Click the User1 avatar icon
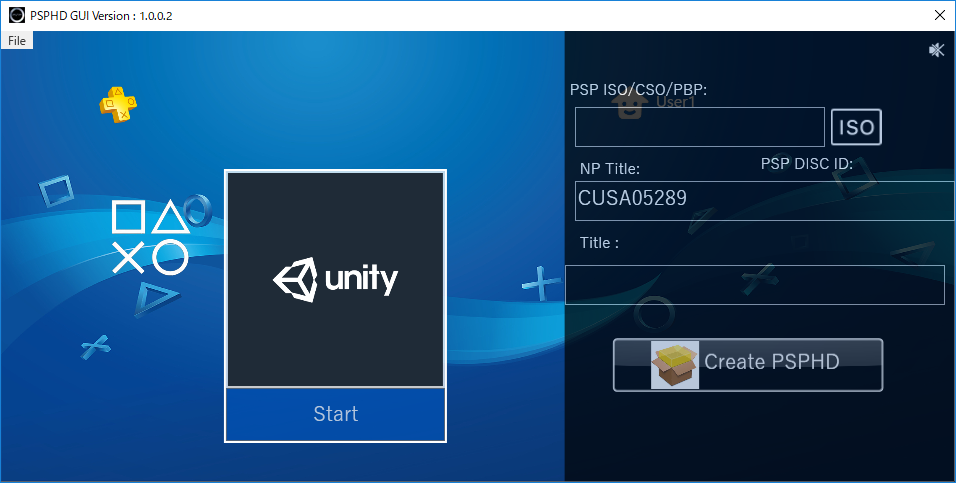This screenshot has height=483, width=956. [x=630, y=105]
